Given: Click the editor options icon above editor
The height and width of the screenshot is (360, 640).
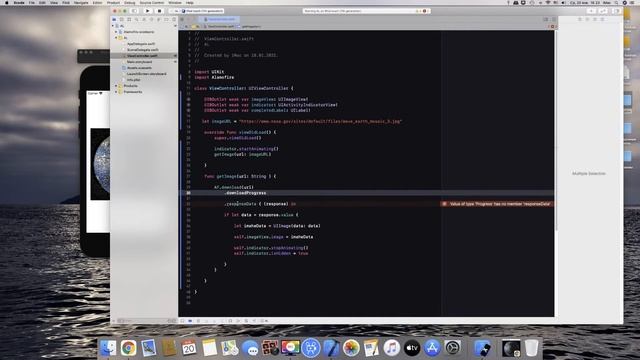Looking at the screenshot, I should pos(546,19).
